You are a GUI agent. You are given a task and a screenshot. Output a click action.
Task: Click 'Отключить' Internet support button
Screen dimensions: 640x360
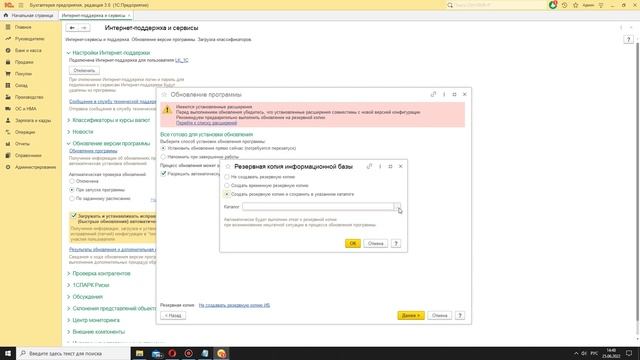click(84, 71)
